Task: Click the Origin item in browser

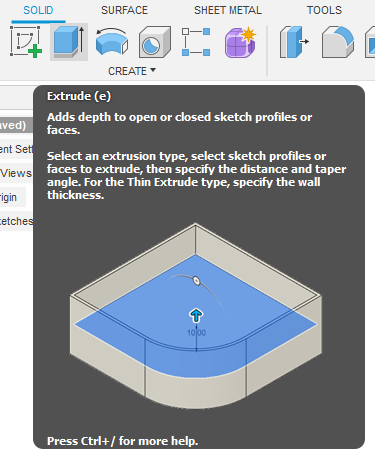Action: [x=13, y=197]
